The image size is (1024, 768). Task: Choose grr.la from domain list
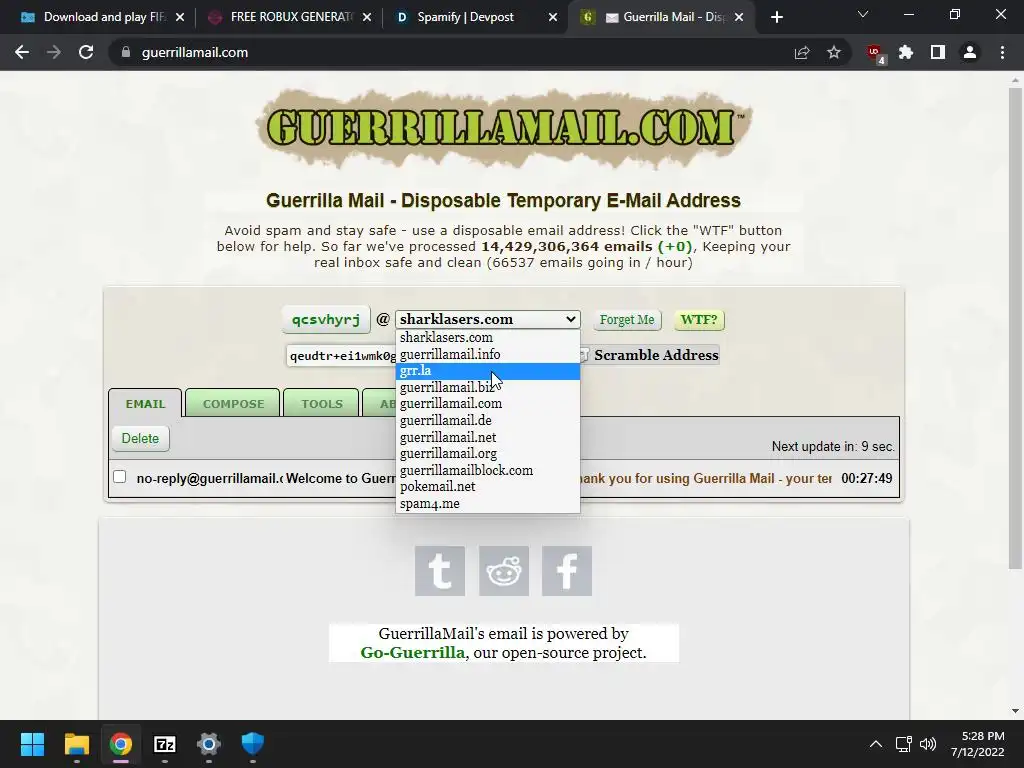coord(487,371)
